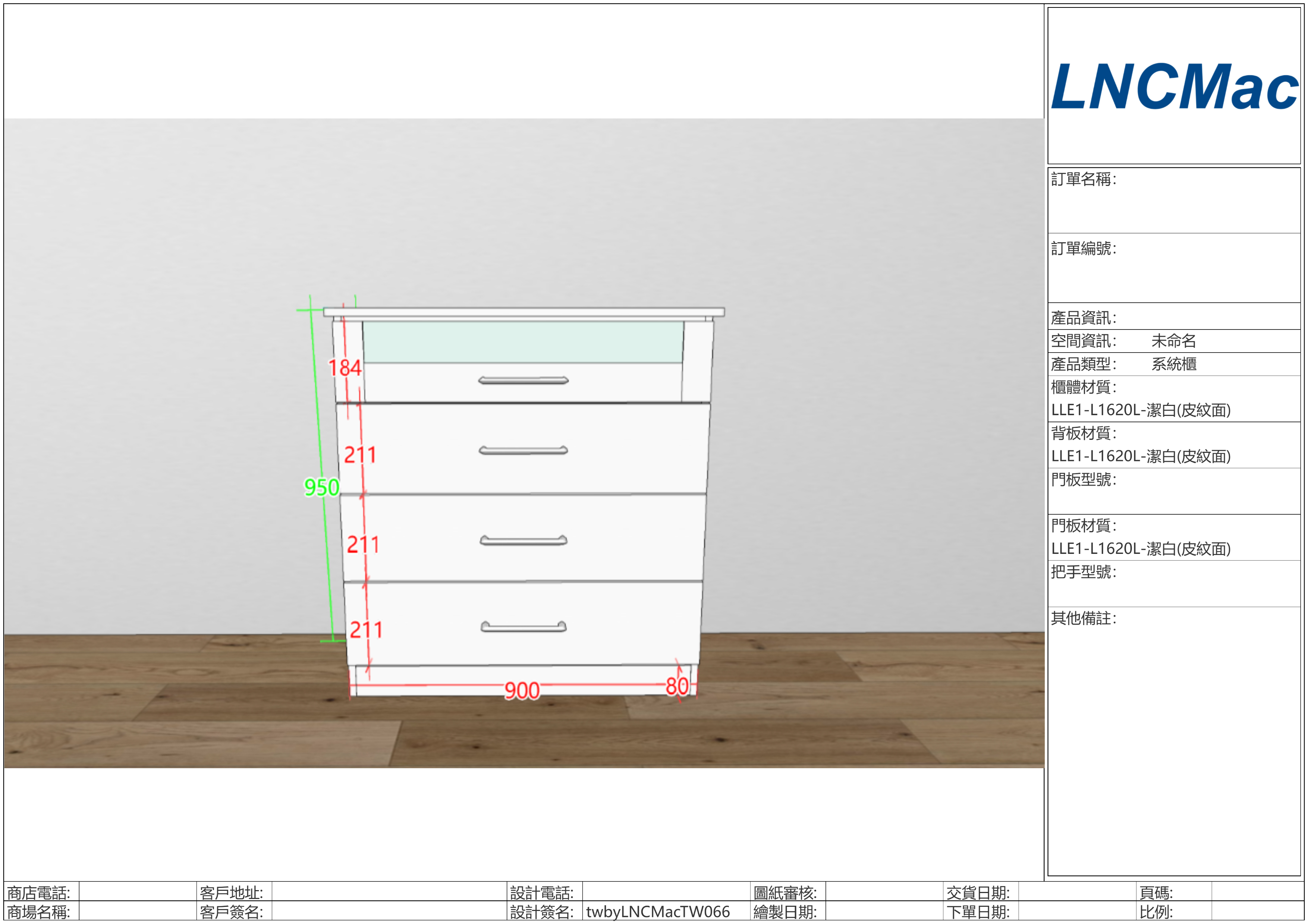Click the top small drawer handle
1308x924 pixels.
(x=523, y=380)
